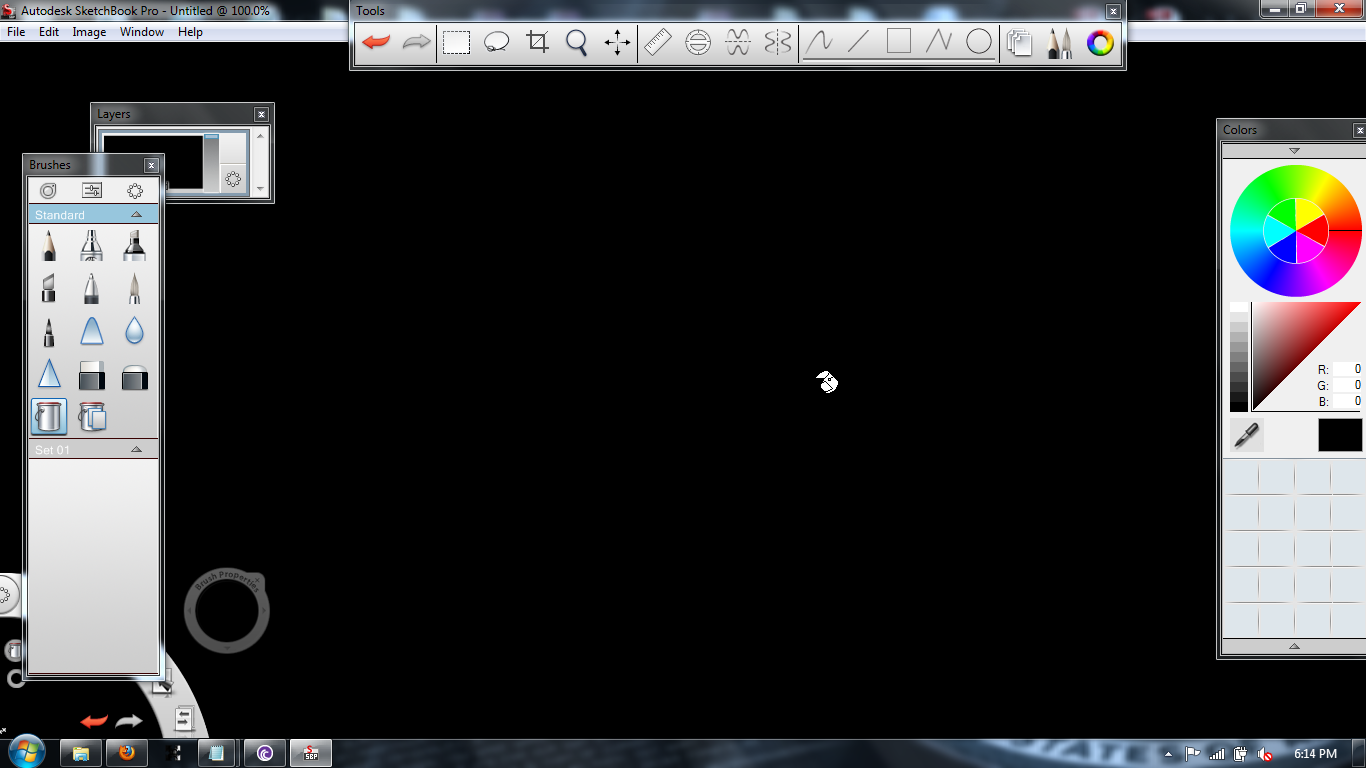
Task: Click the Layers panel scroll-down arrow
Action: [x=260, y=188]
